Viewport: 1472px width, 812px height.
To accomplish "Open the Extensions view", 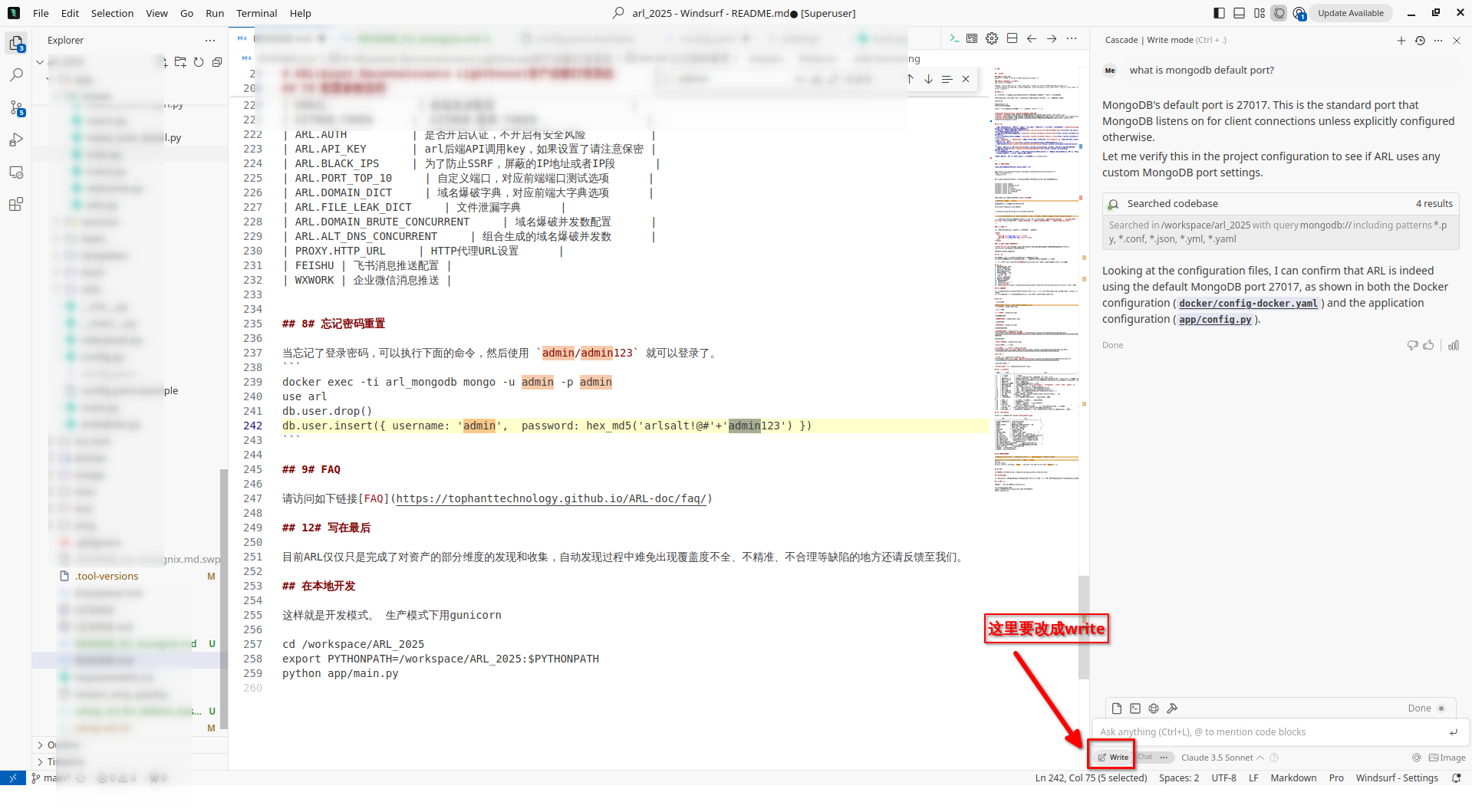I will pos(16,205).
